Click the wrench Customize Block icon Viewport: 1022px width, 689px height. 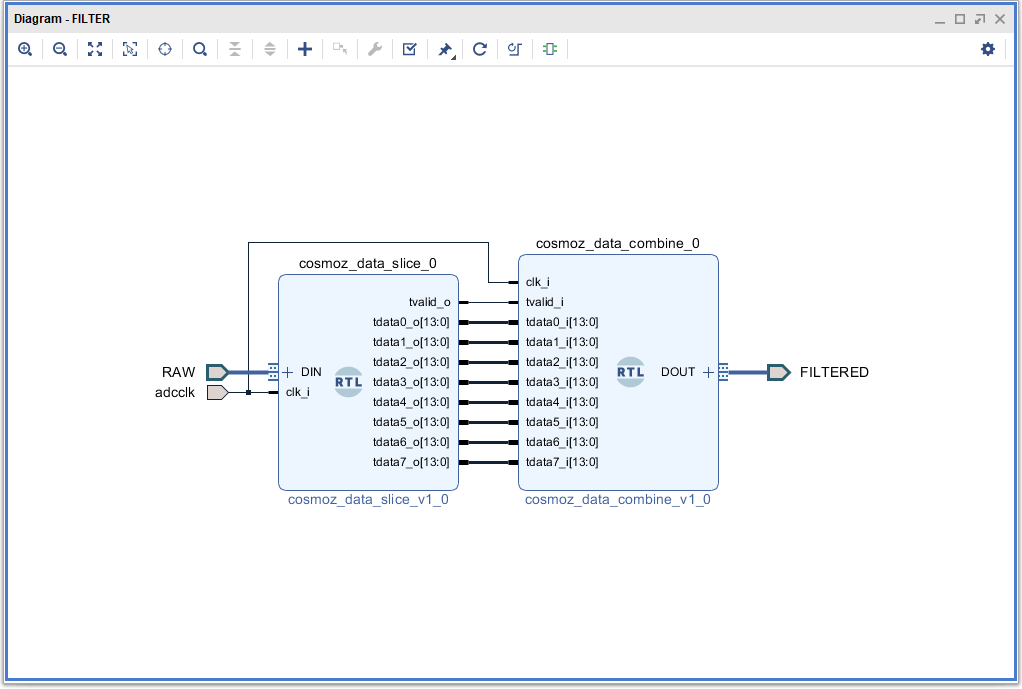click(x=375, y=49)
